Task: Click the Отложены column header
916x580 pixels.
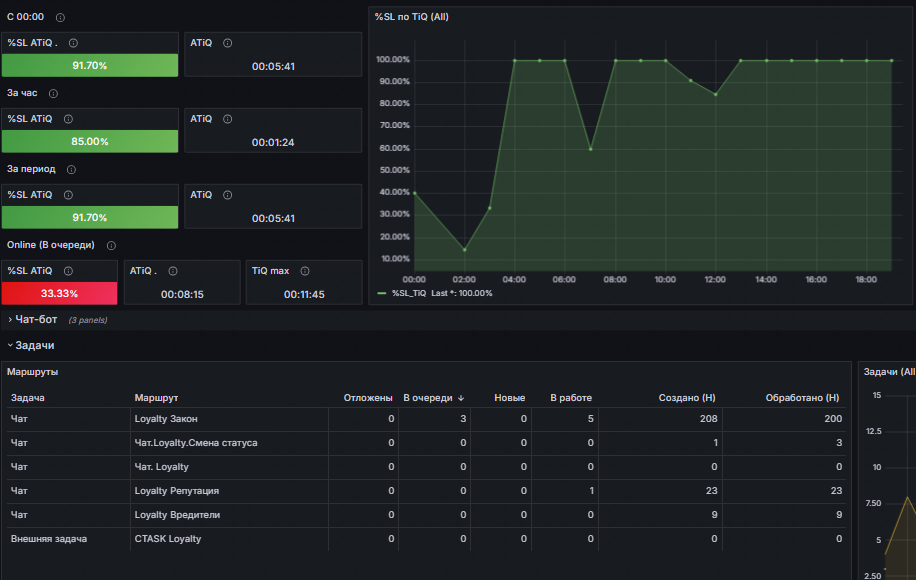Action: click(x=367, y=398)
